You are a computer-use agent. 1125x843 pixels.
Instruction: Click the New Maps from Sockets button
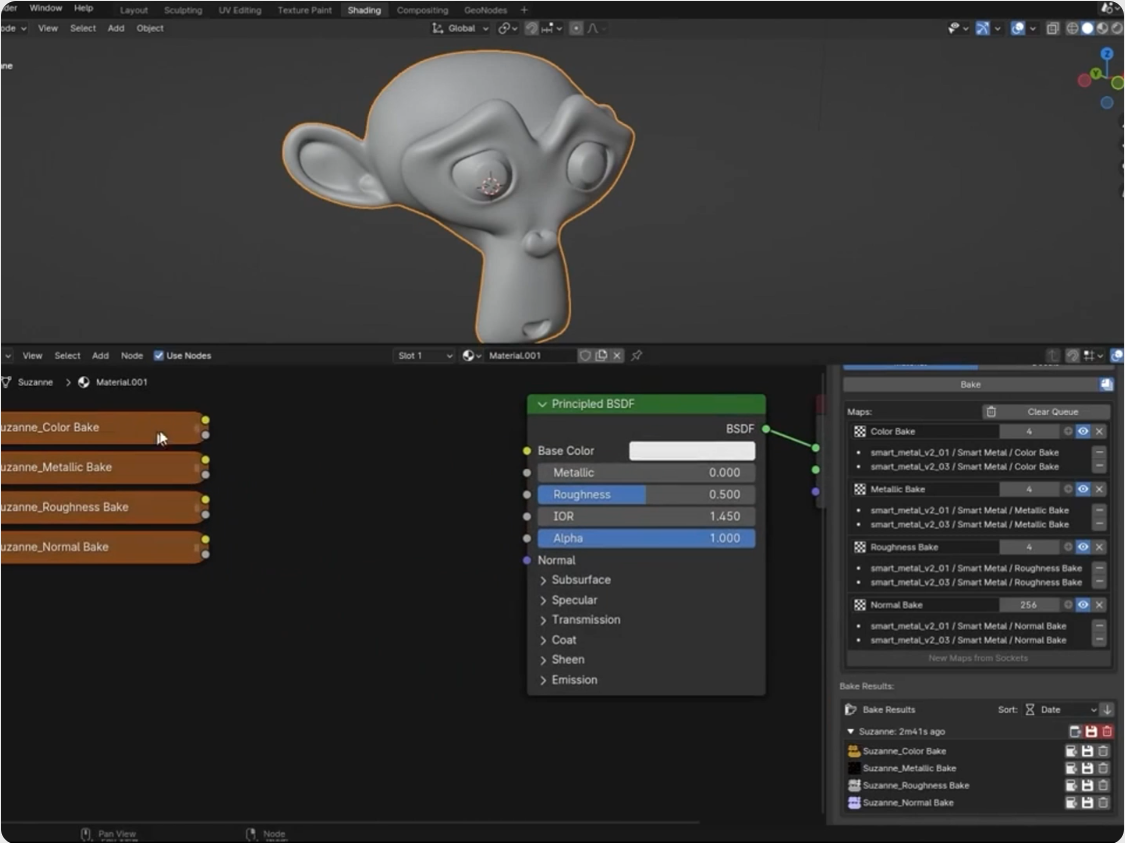pos(977,658)
